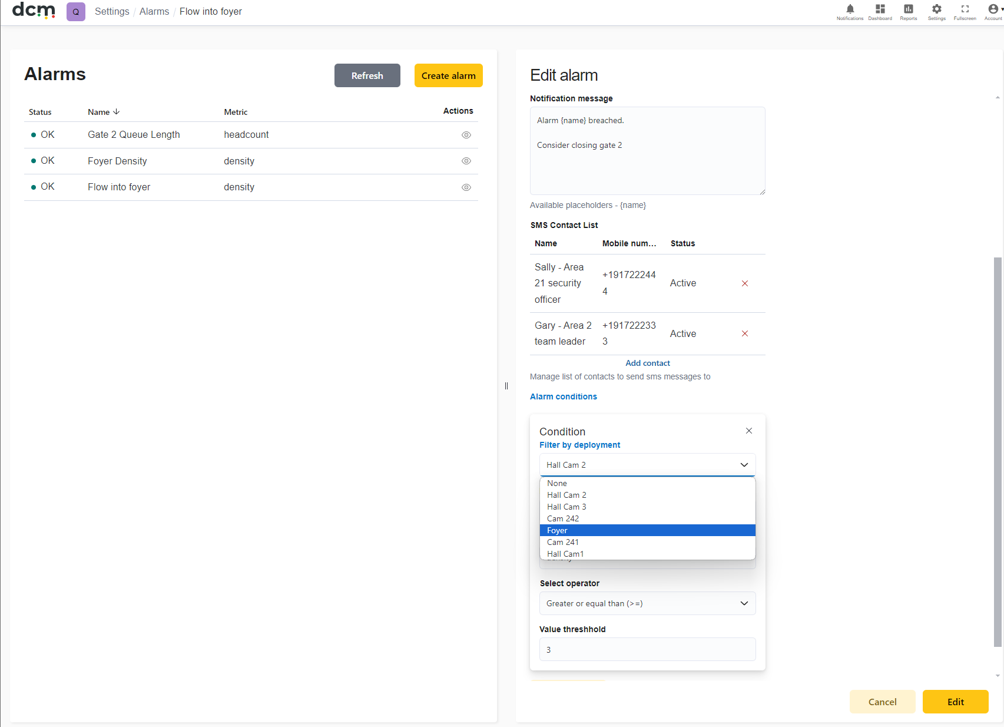This screenshot has height=727, width=1004.
Task: Click the Alarm conditions link
Action: (563, 396)
